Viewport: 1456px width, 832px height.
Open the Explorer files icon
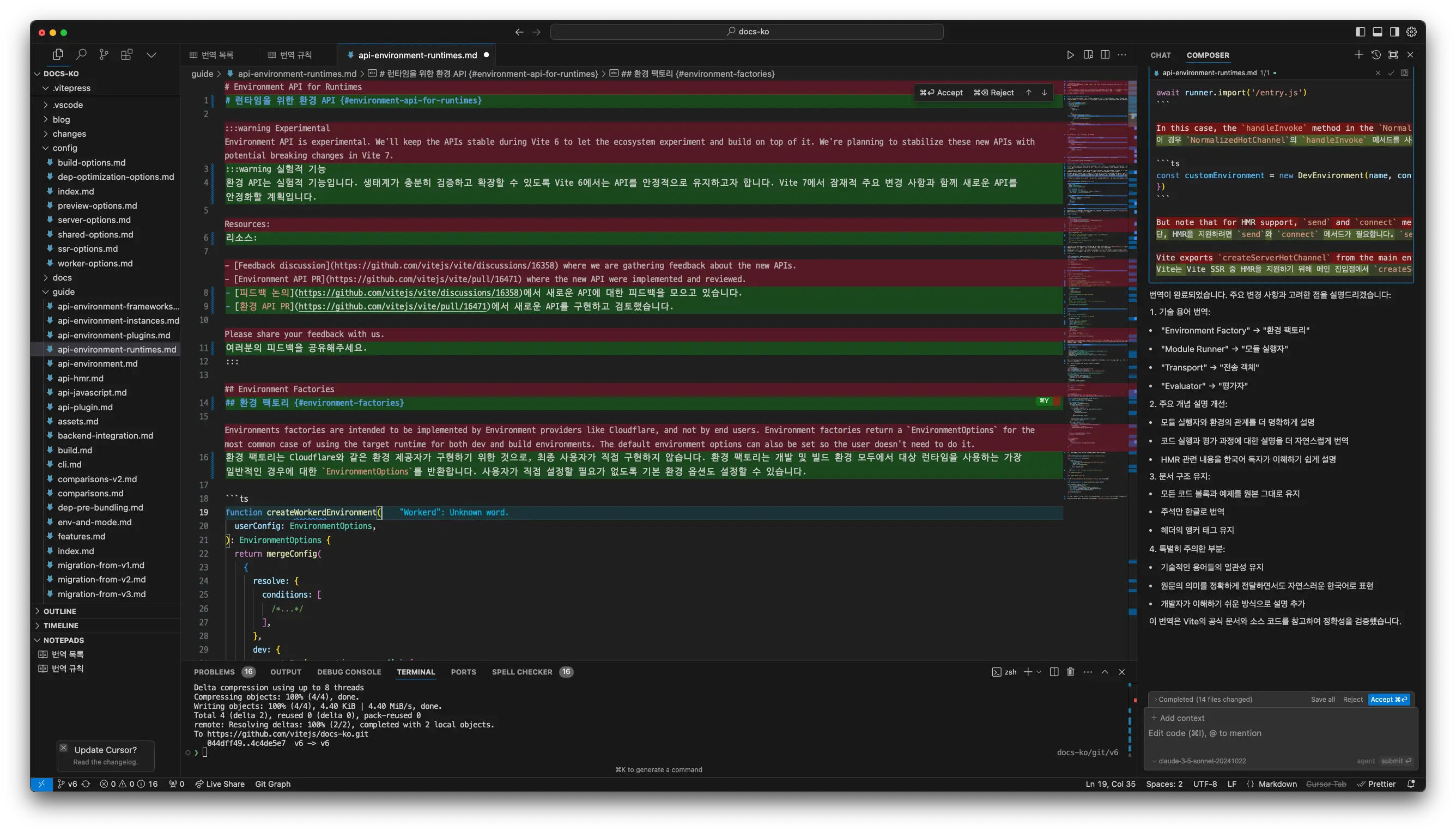tap(58, 55)
